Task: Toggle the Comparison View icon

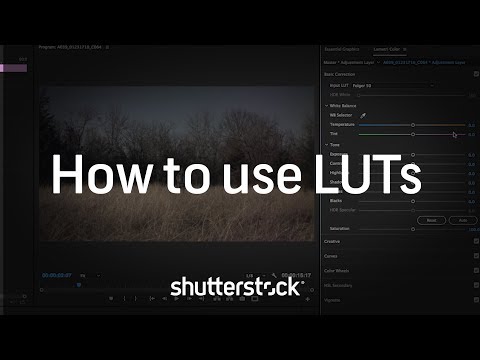Action: (255, 299)
